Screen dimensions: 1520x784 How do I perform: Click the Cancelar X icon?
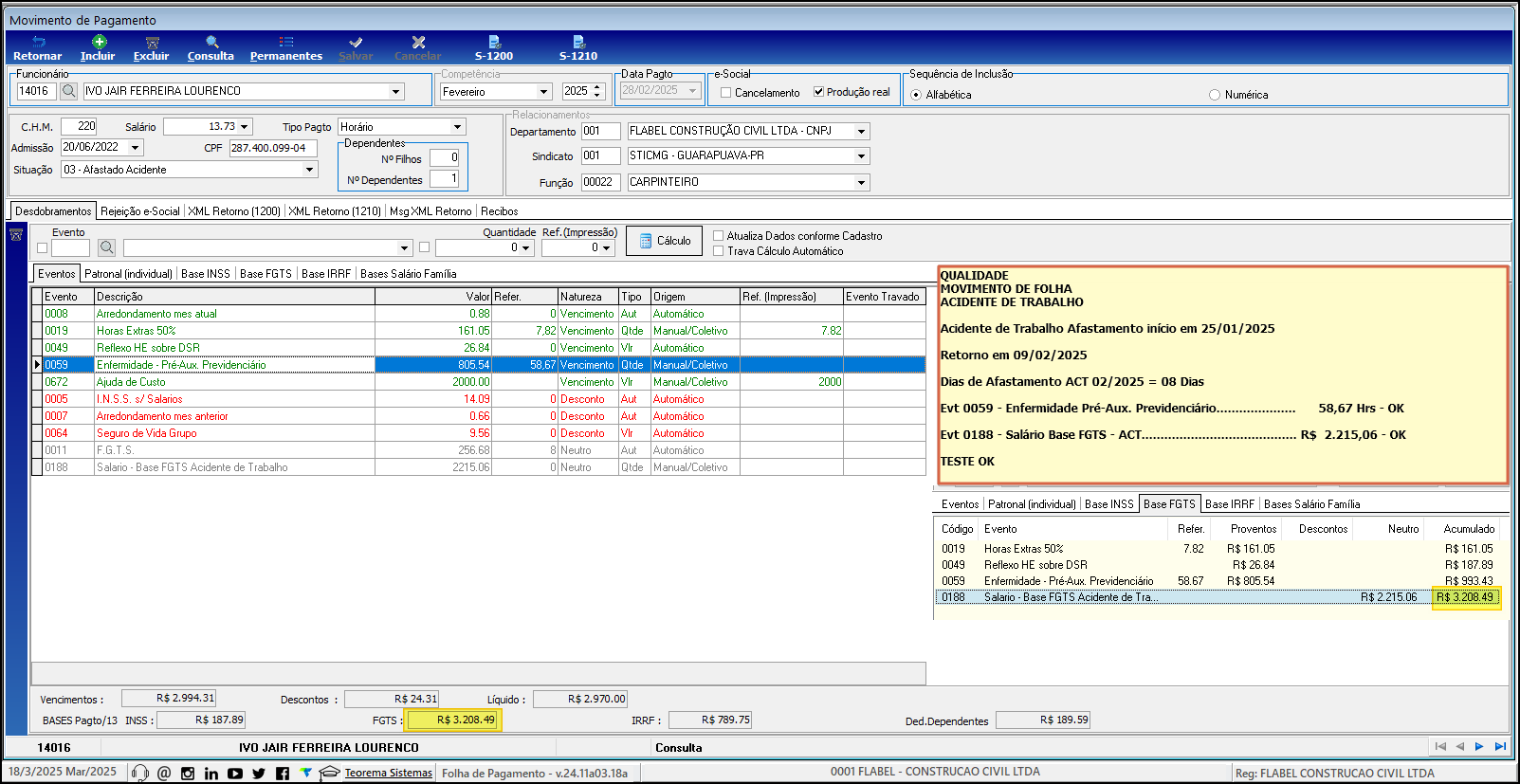pyautogui.click(x=418, y=42)
